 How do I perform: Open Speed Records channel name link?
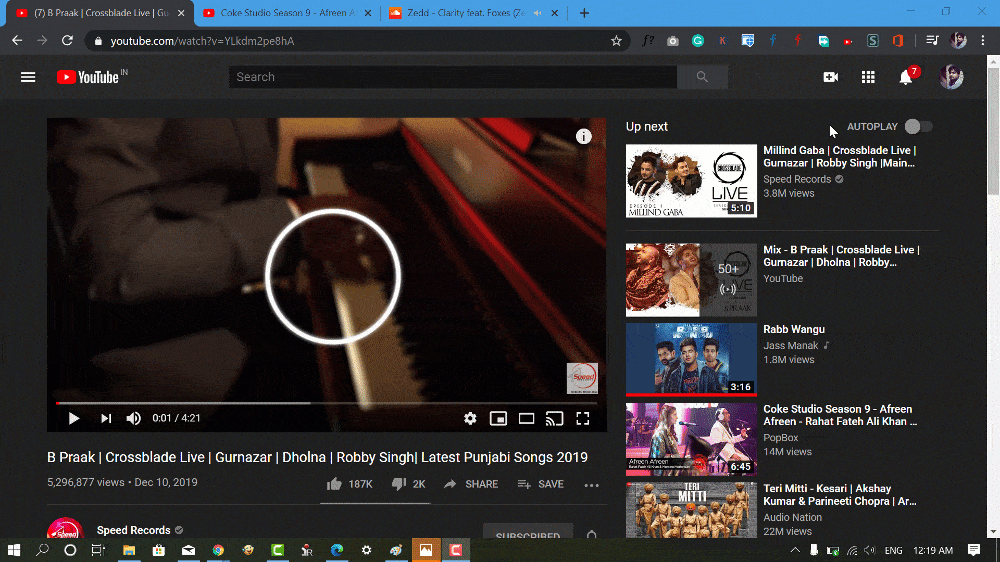(133, 530)
